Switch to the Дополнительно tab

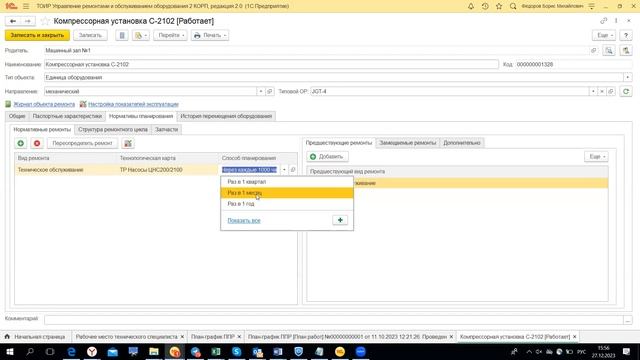point(462,143)
